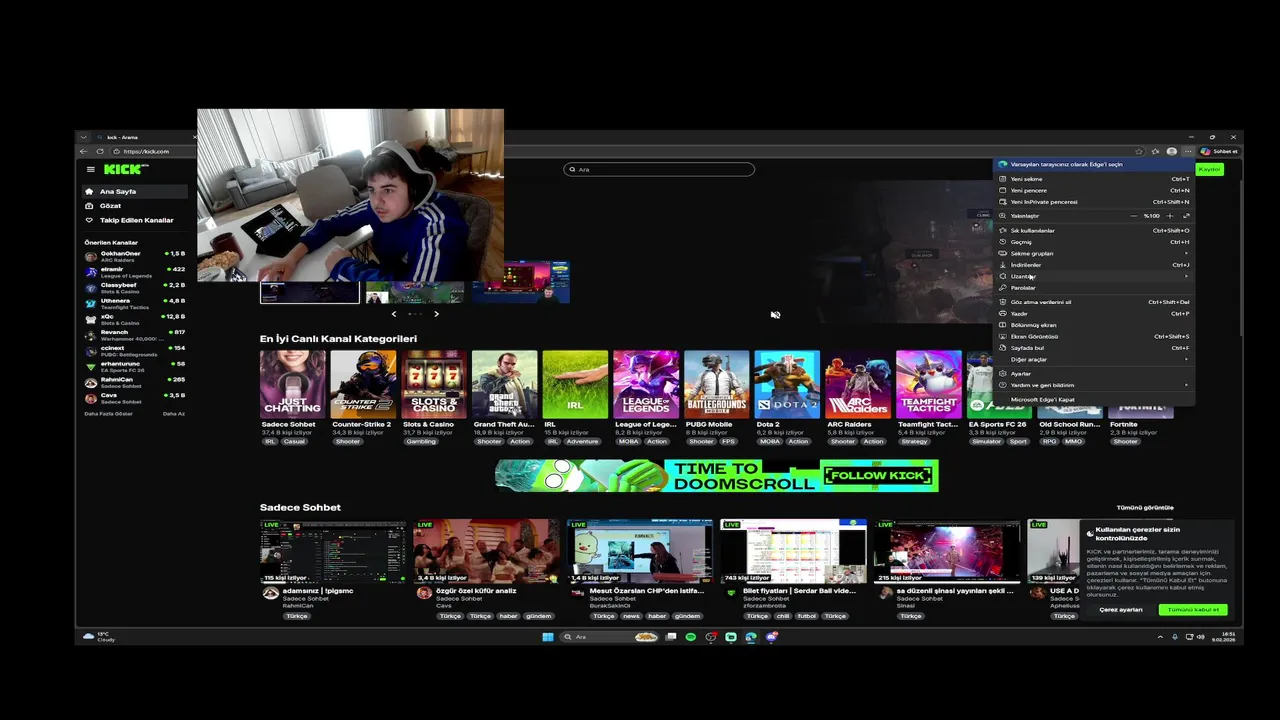The height and width of the screenshot is (720, 1280).
Task: Open İndirilenler from the Edge menu
Action: coord(1094,265)
